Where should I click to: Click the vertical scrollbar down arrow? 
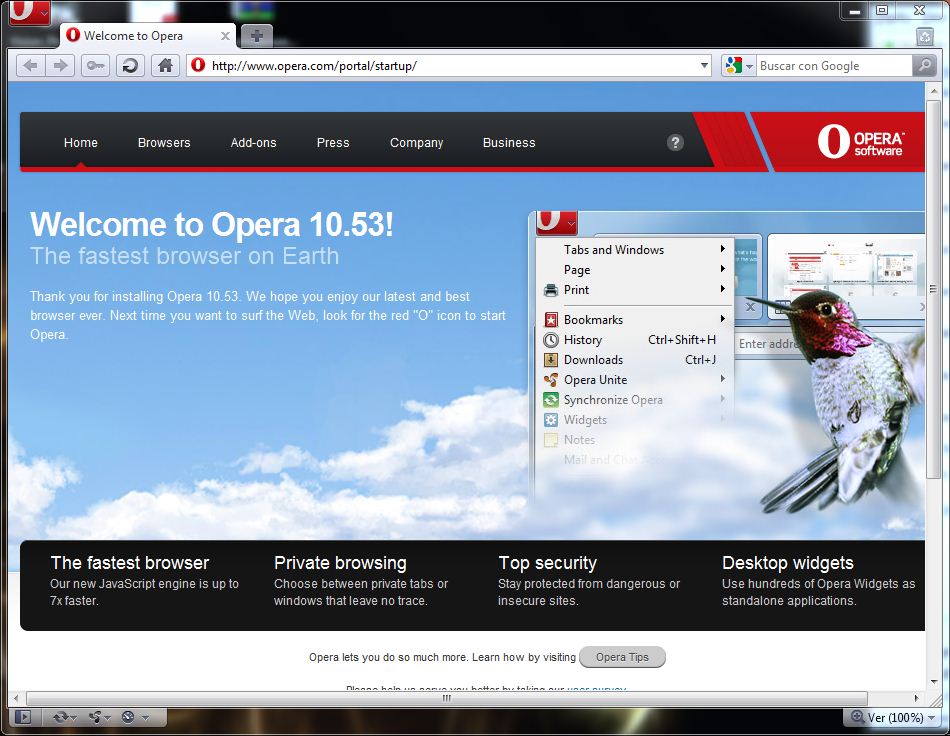[x=933, y=681]
